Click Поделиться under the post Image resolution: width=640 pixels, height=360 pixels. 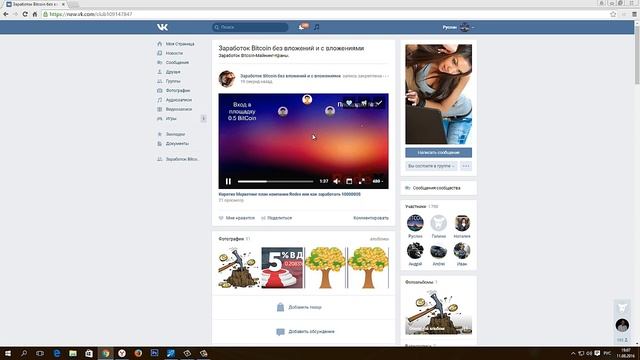click(277, 218)
